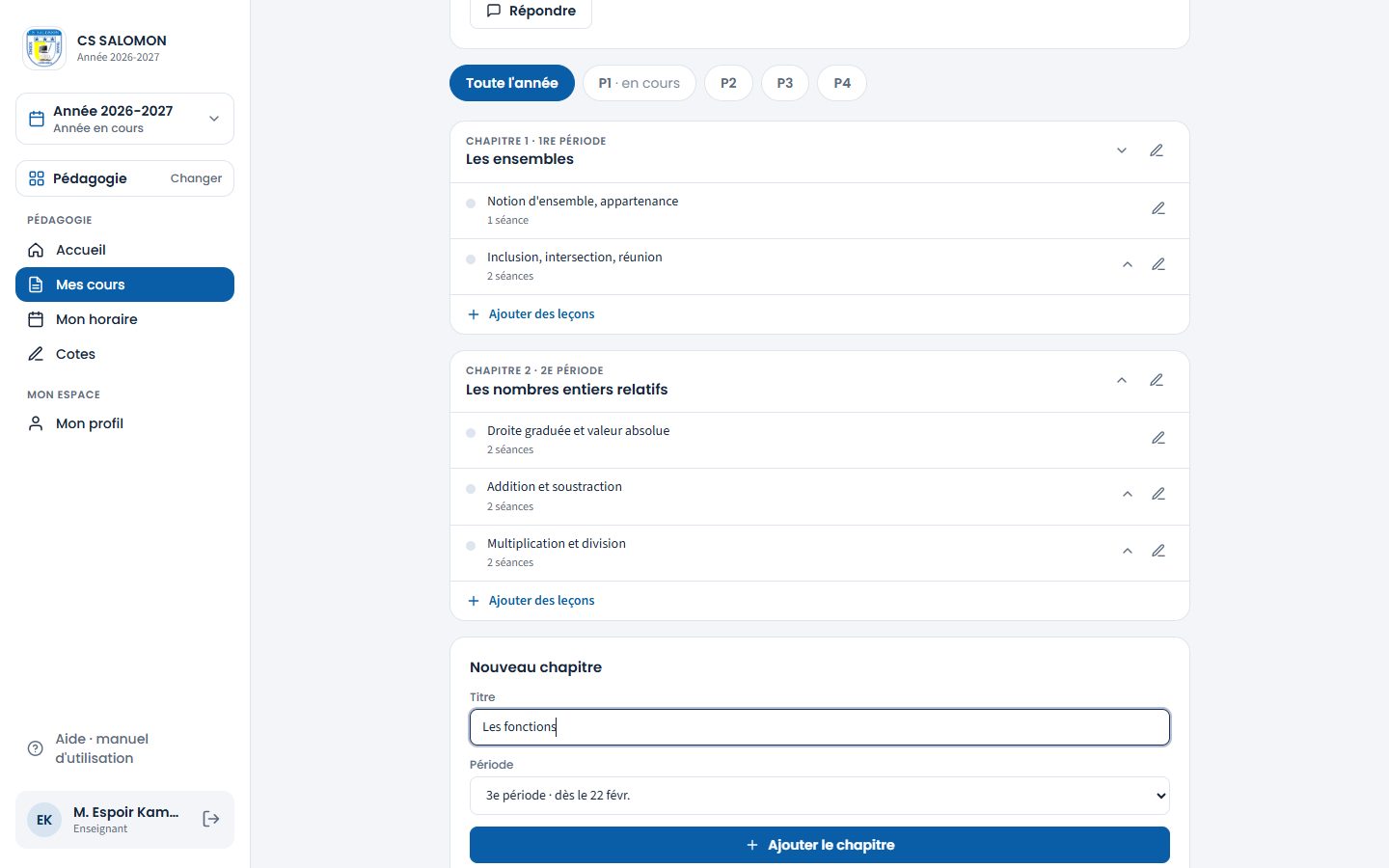
Task: Open Cotes in the sidebar
Action: pyautogui.click(x=124, y=354)
